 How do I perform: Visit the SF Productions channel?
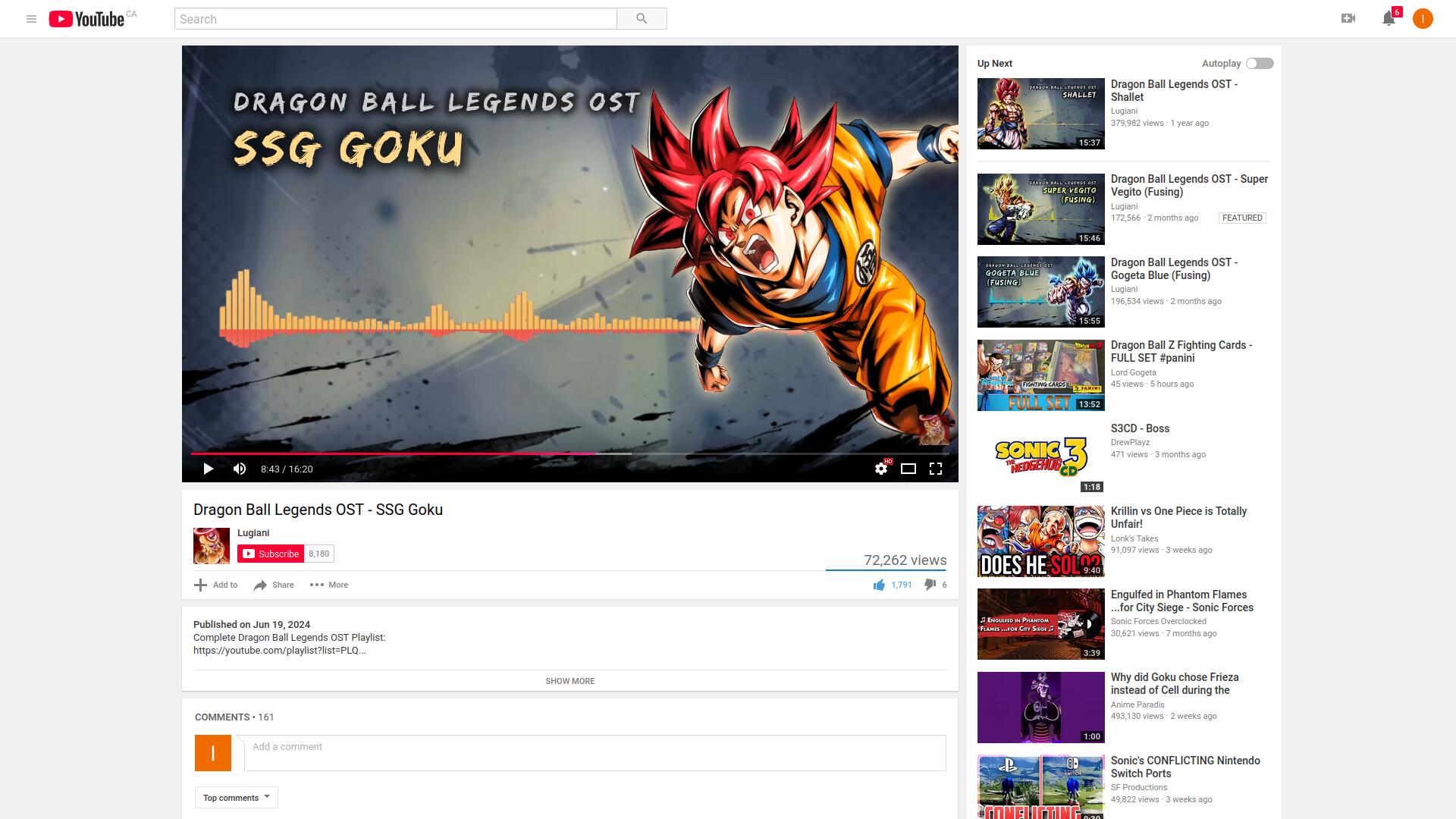click(x=1139, y=787)
